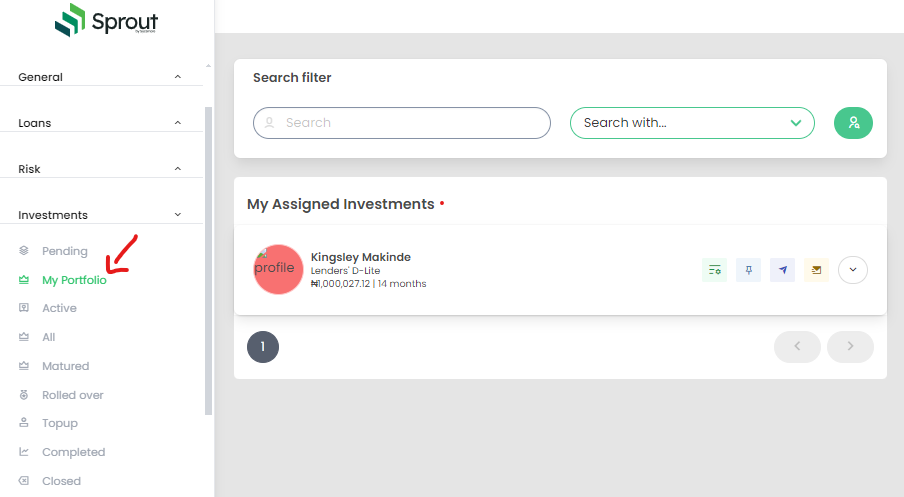Click the pin icon on the investment row
This screenshot has height=497, width=904.
pos(749,270)
